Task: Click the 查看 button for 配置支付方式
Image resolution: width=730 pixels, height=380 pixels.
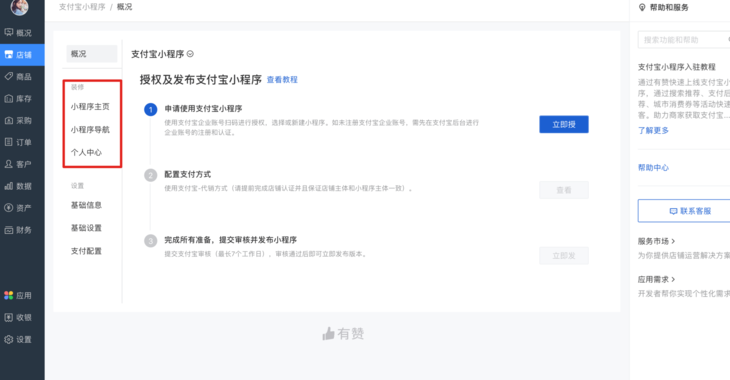Action: tap(564, 190)
